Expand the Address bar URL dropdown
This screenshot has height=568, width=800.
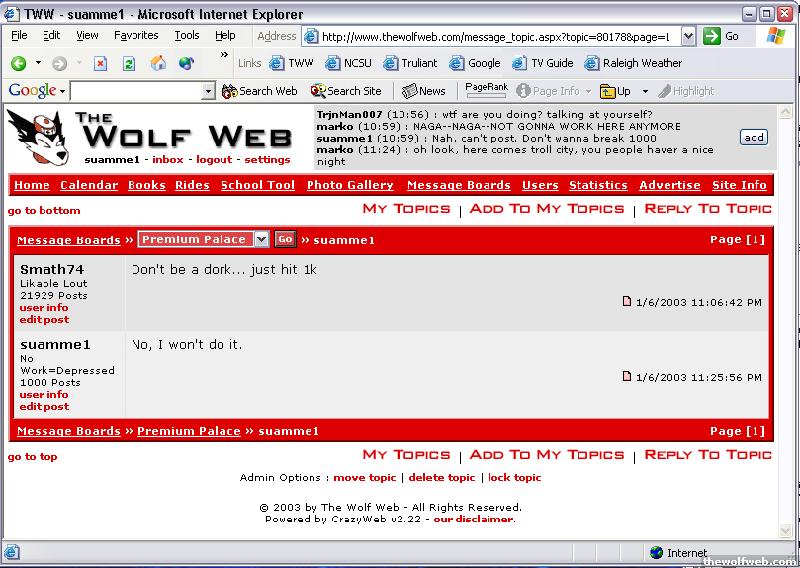point(688,36)
